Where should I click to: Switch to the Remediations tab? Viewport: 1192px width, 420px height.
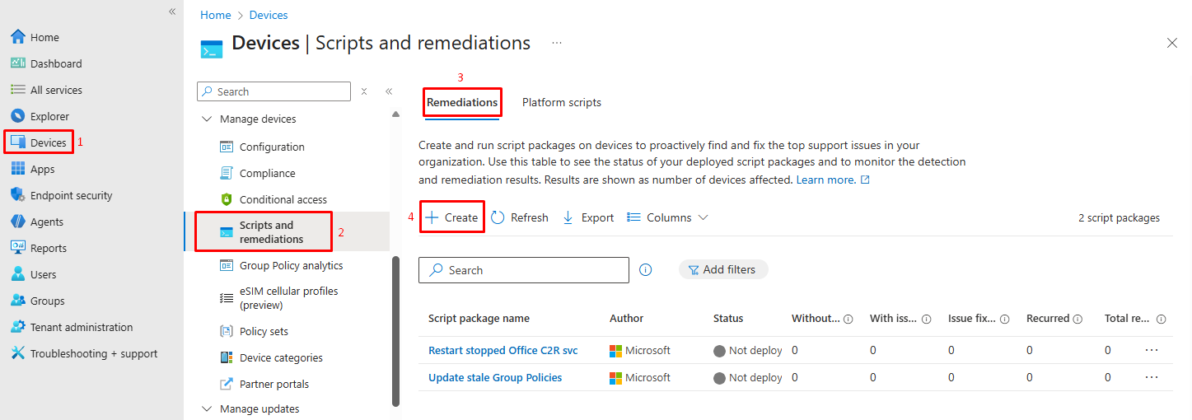pos(462,102)
